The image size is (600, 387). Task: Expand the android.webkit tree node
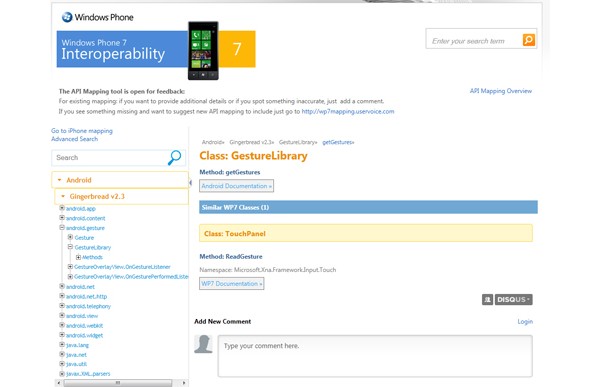(x=62, y=325)
